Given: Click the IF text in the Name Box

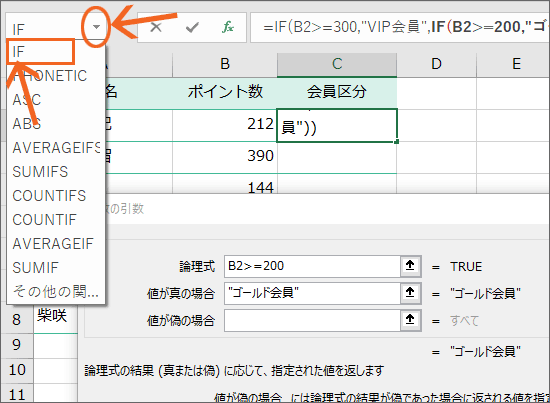Looking at the screenshot, I should point(18,29).
